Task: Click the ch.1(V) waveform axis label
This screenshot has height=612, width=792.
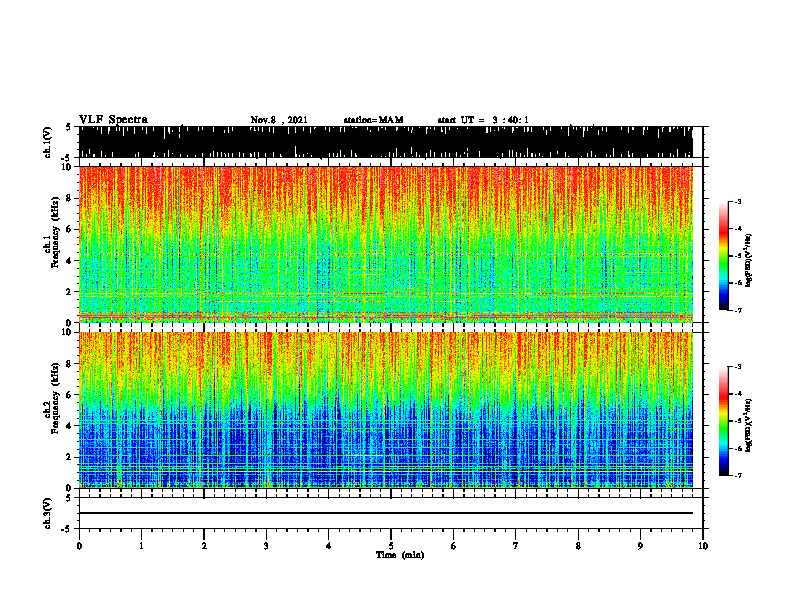Action: coord(48,142)
